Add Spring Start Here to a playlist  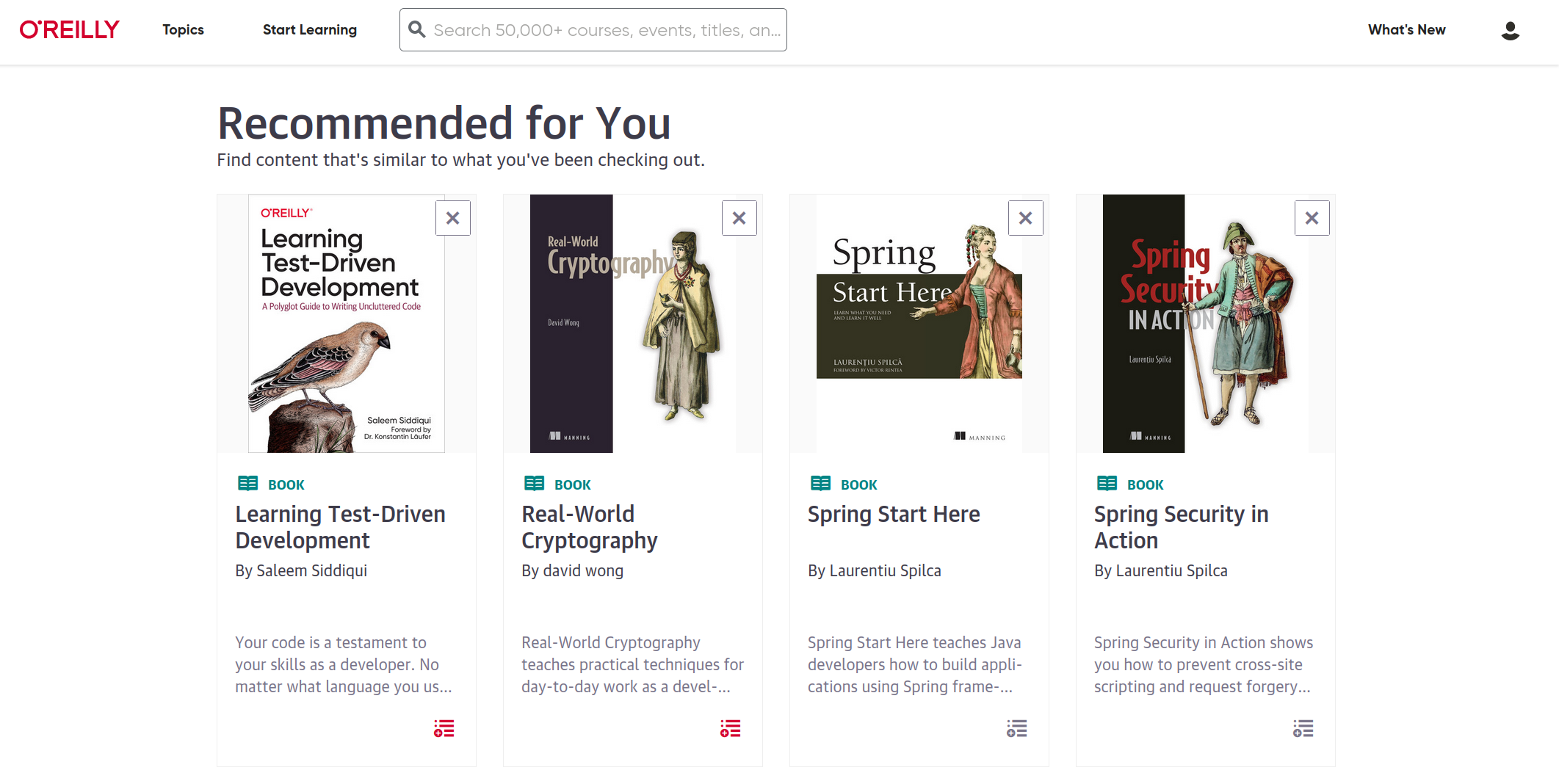(x=1017, y=728)
